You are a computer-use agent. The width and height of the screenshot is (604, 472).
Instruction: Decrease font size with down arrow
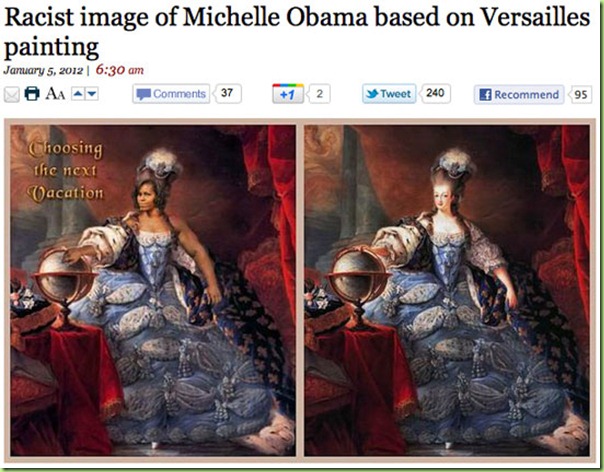coord(92,94)
